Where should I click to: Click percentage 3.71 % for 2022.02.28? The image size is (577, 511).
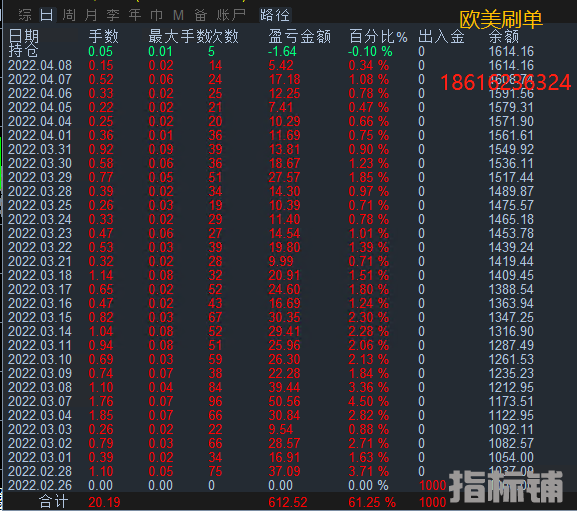click(369, 471)
